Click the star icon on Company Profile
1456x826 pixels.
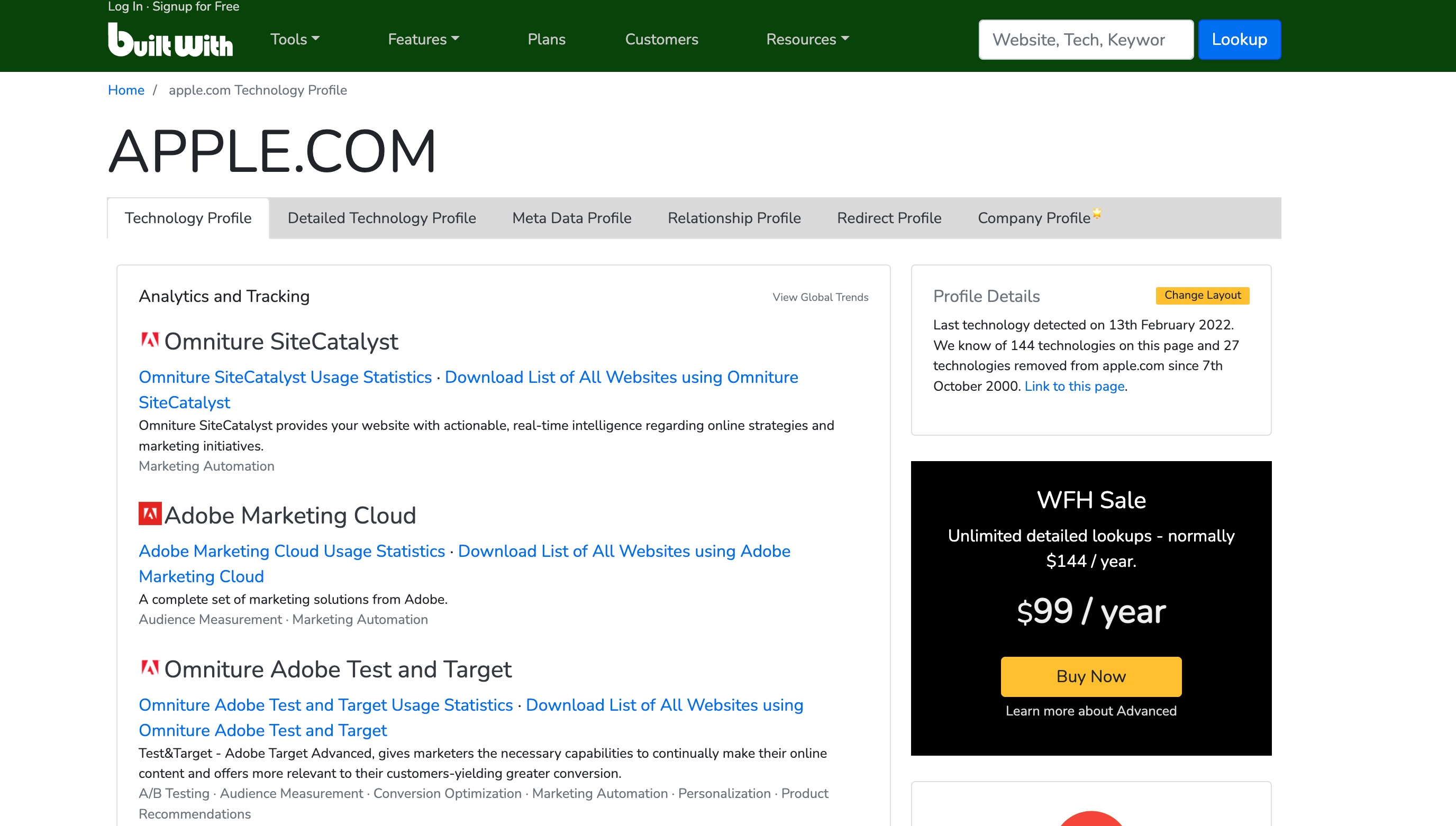[1097, 213]
